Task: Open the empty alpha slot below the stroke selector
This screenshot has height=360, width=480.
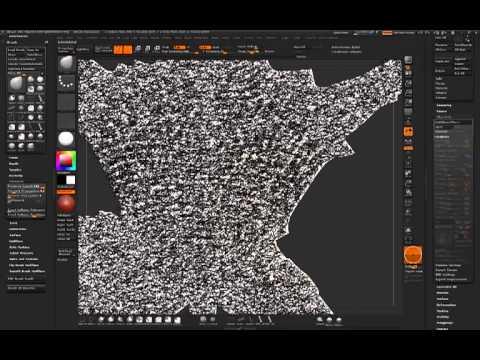Action: point(66,102)
